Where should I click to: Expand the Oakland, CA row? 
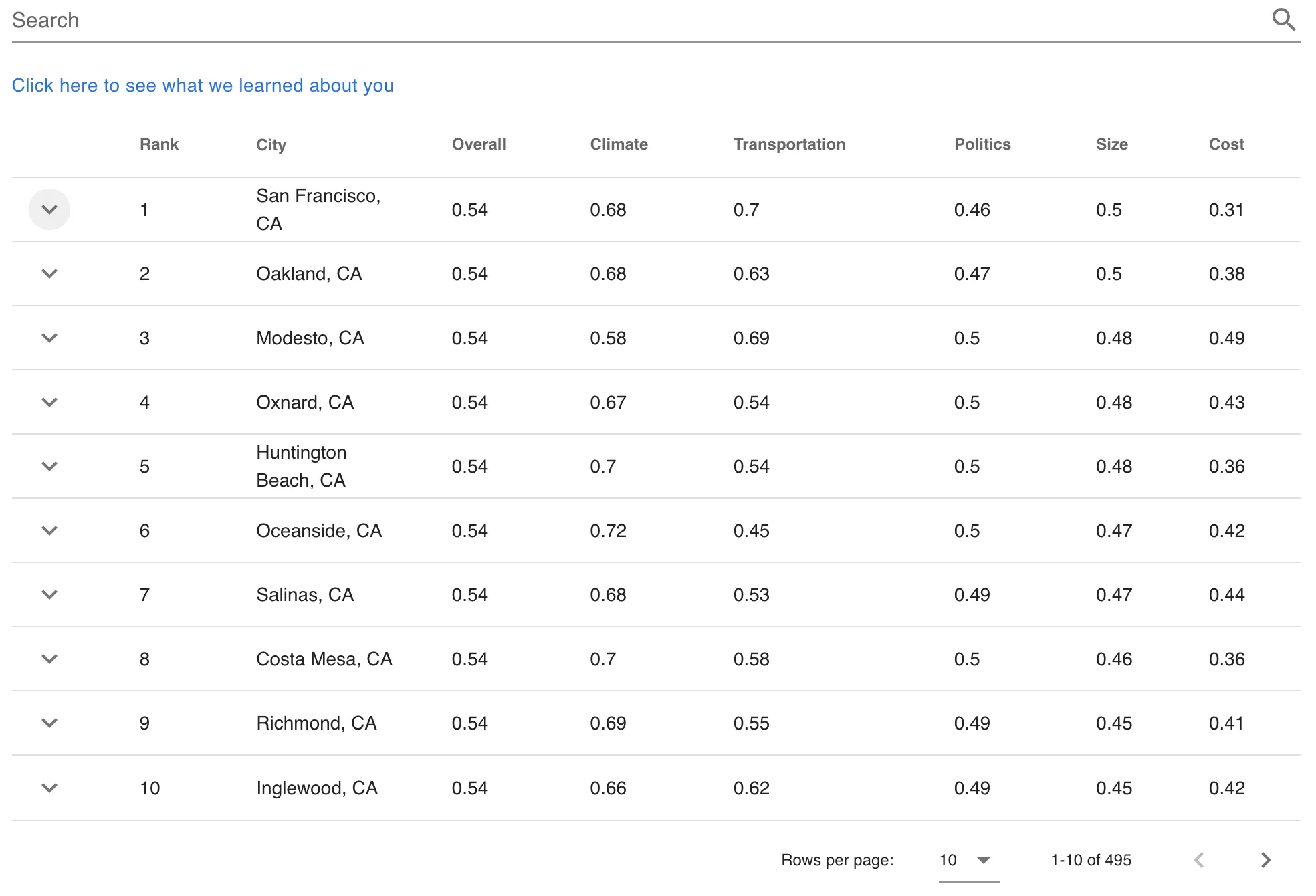coord(49,273)
